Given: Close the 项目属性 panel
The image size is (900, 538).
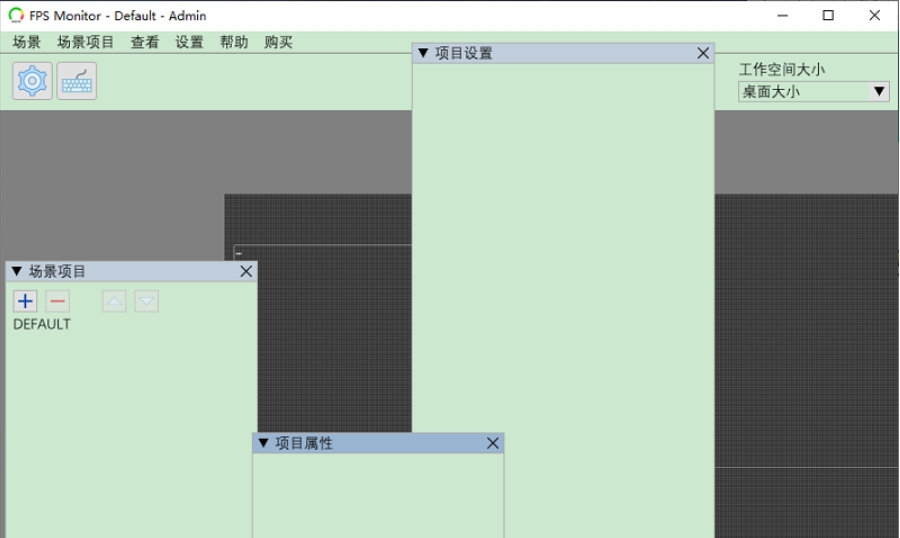Looking at the screenshot, I should point(493,443).
